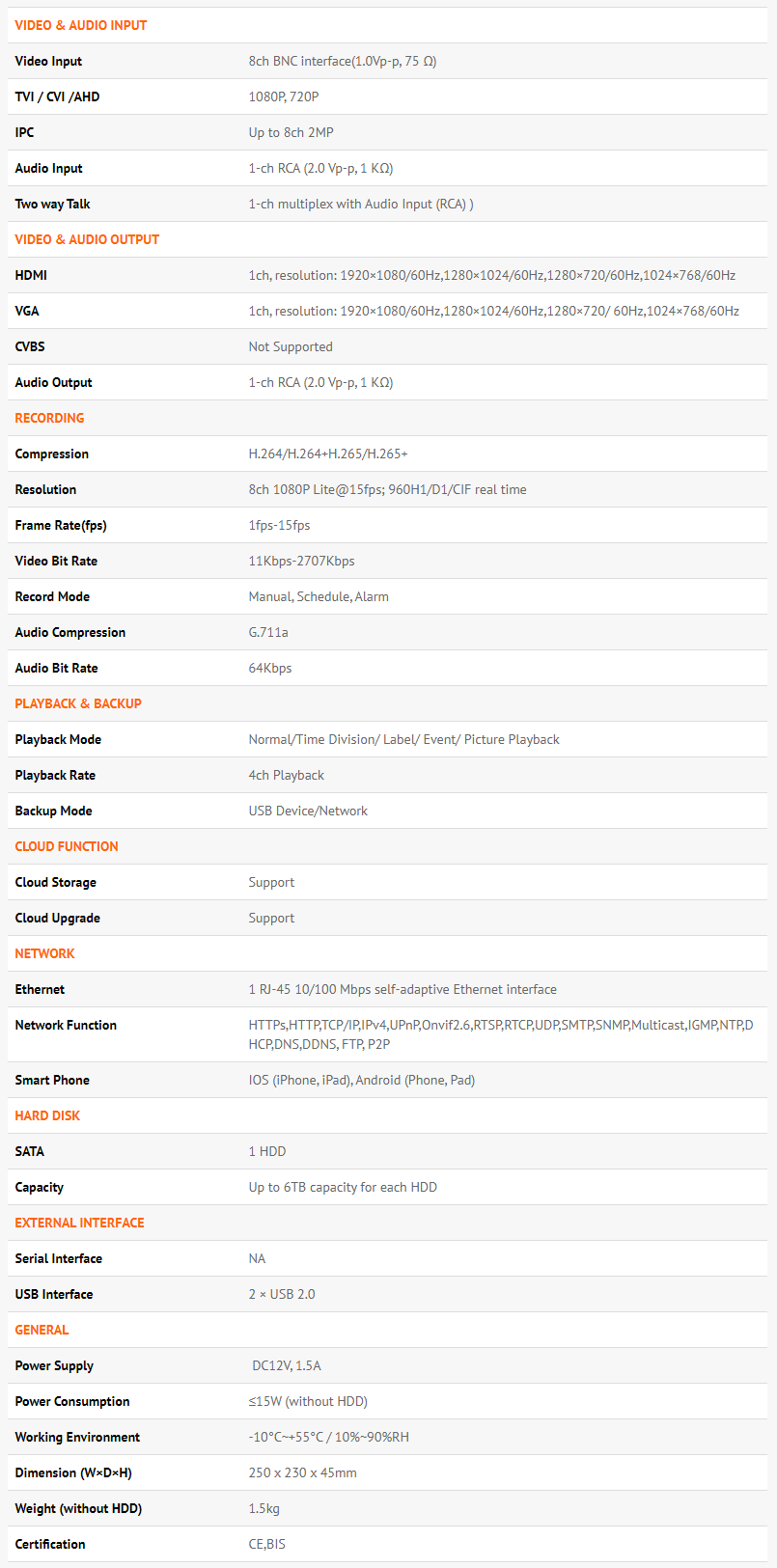This screenshot has width=777, height=1568.
Task: Select the Certification value CE,BIS
Action: coord(266,1544)
